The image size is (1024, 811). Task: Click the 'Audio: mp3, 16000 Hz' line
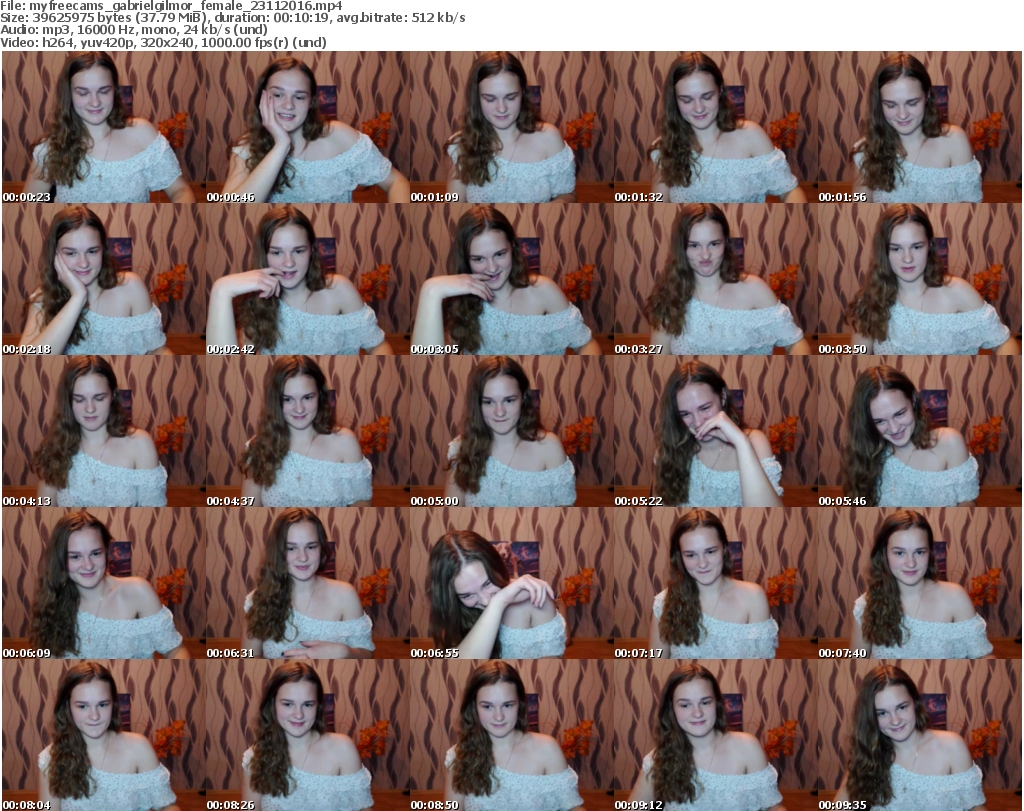point(134,30)
